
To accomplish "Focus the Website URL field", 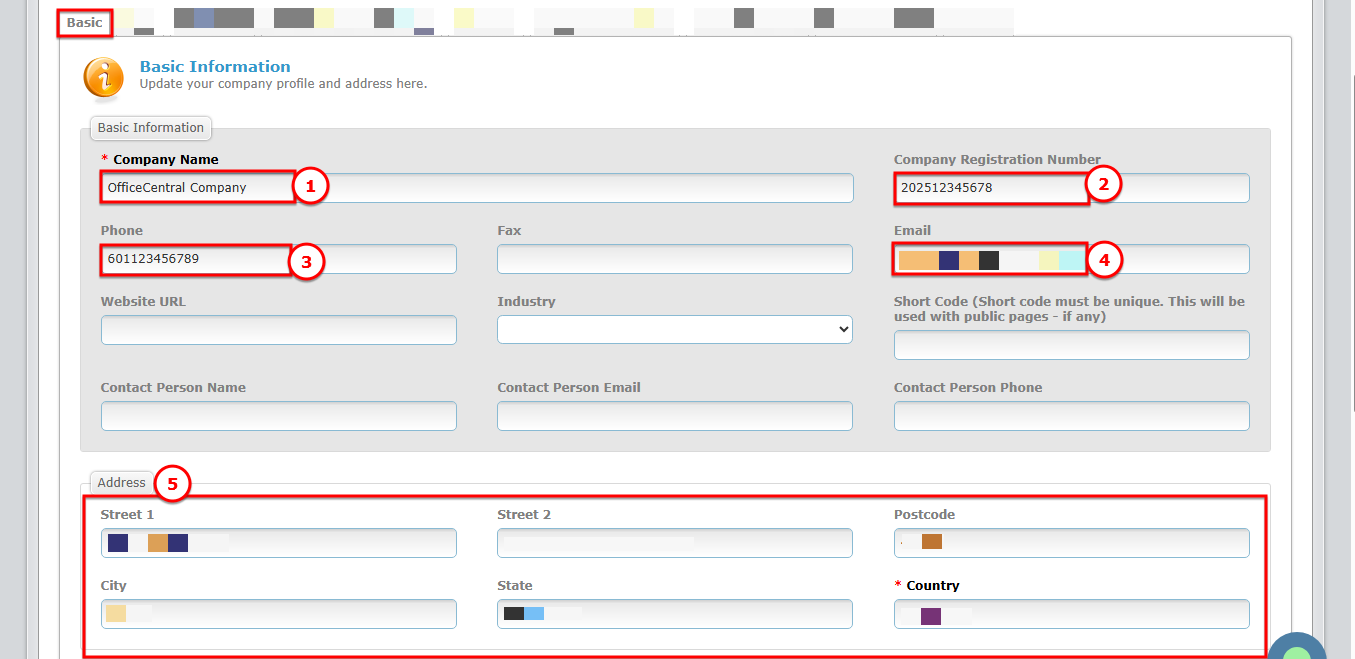I will click(278, 330).
